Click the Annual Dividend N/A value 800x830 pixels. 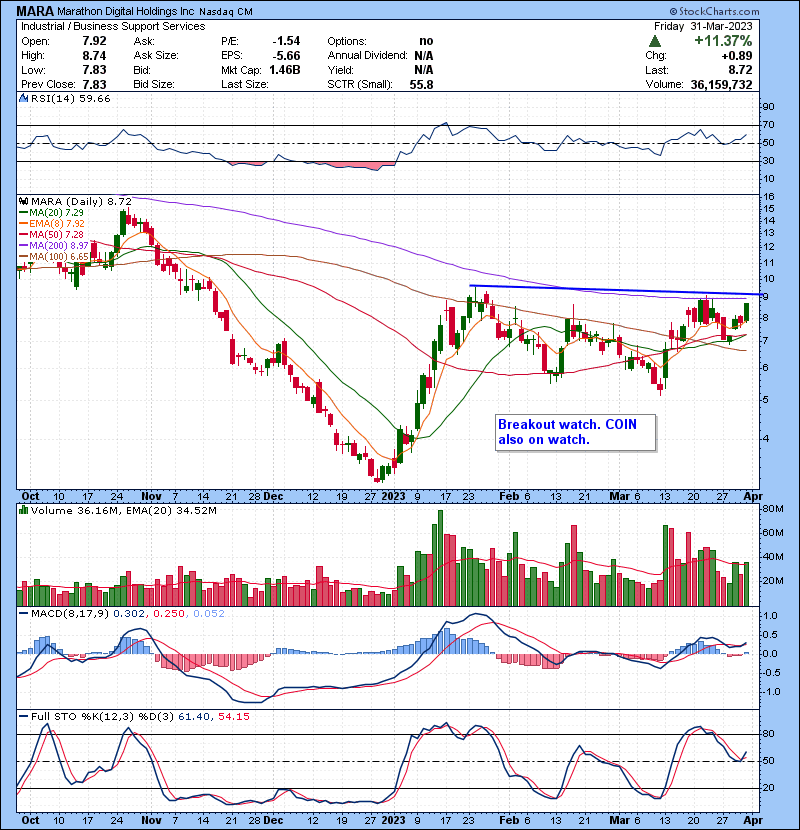coord(424,56)
